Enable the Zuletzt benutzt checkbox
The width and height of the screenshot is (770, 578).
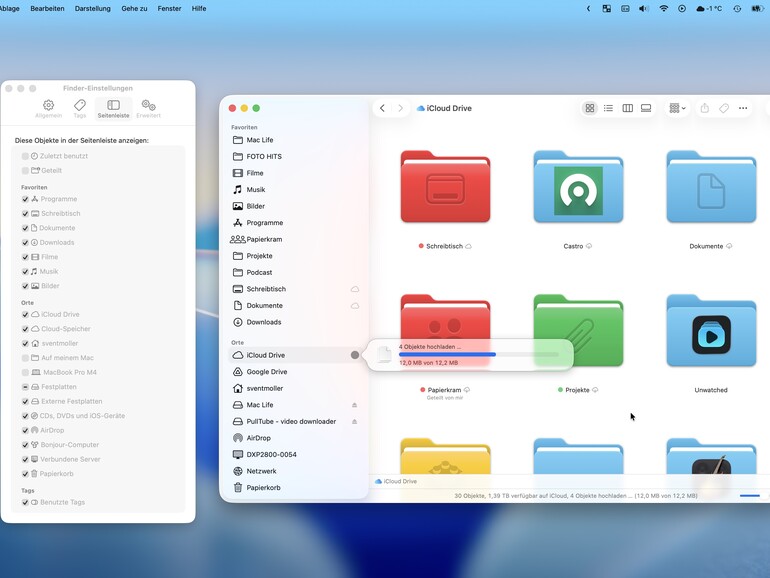25,156
